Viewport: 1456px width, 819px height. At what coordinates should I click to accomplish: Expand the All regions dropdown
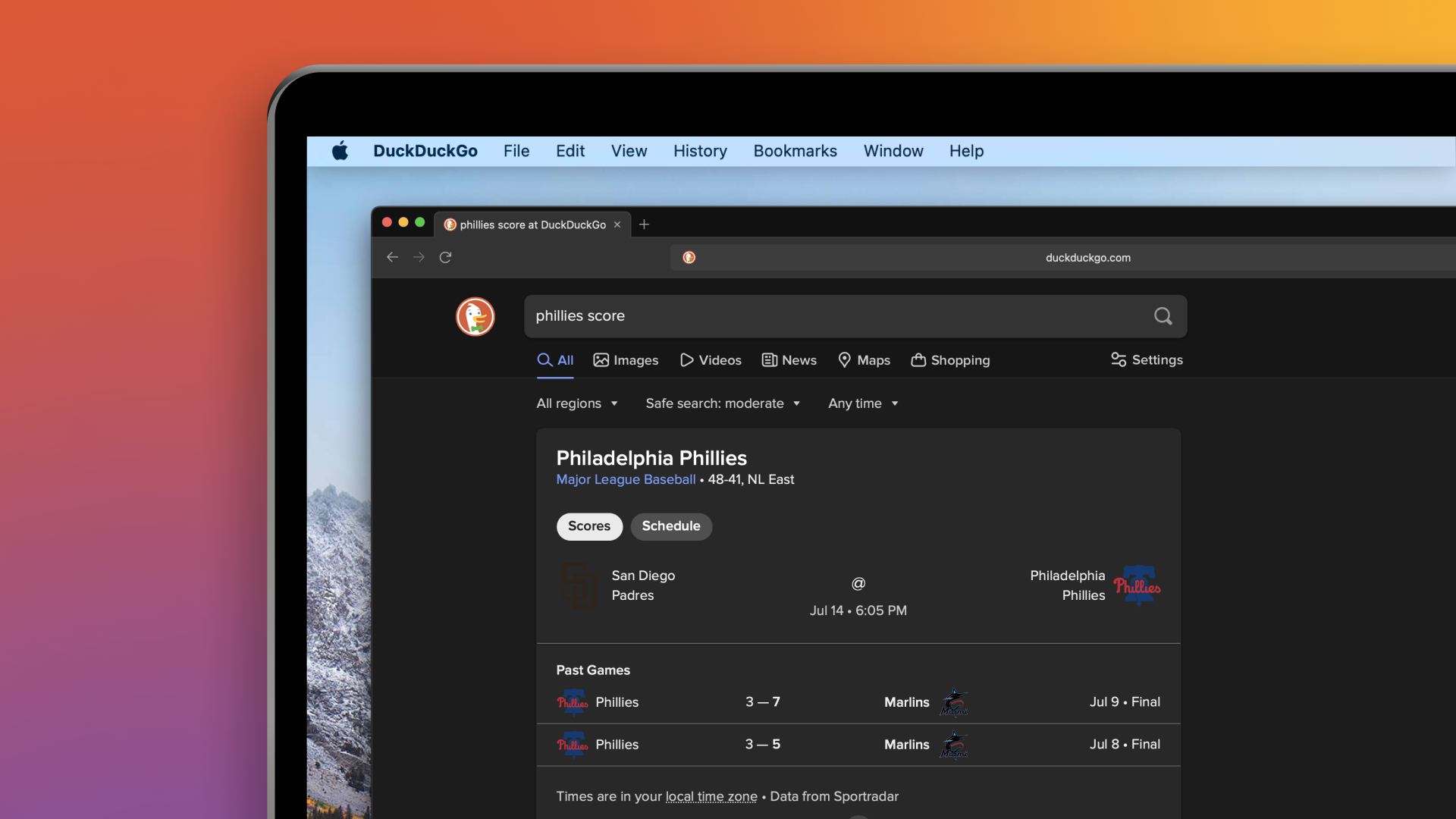tap(576, 404)
